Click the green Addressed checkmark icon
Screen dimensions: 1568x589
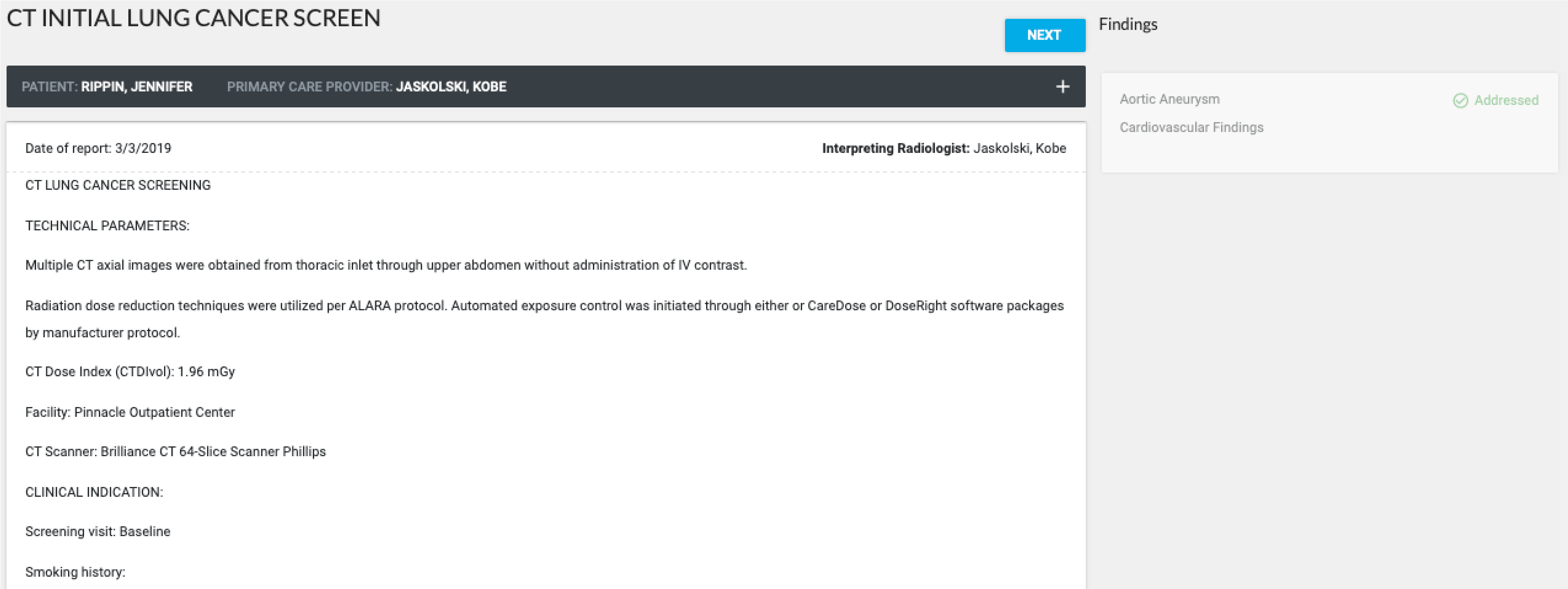[1460, 100]
